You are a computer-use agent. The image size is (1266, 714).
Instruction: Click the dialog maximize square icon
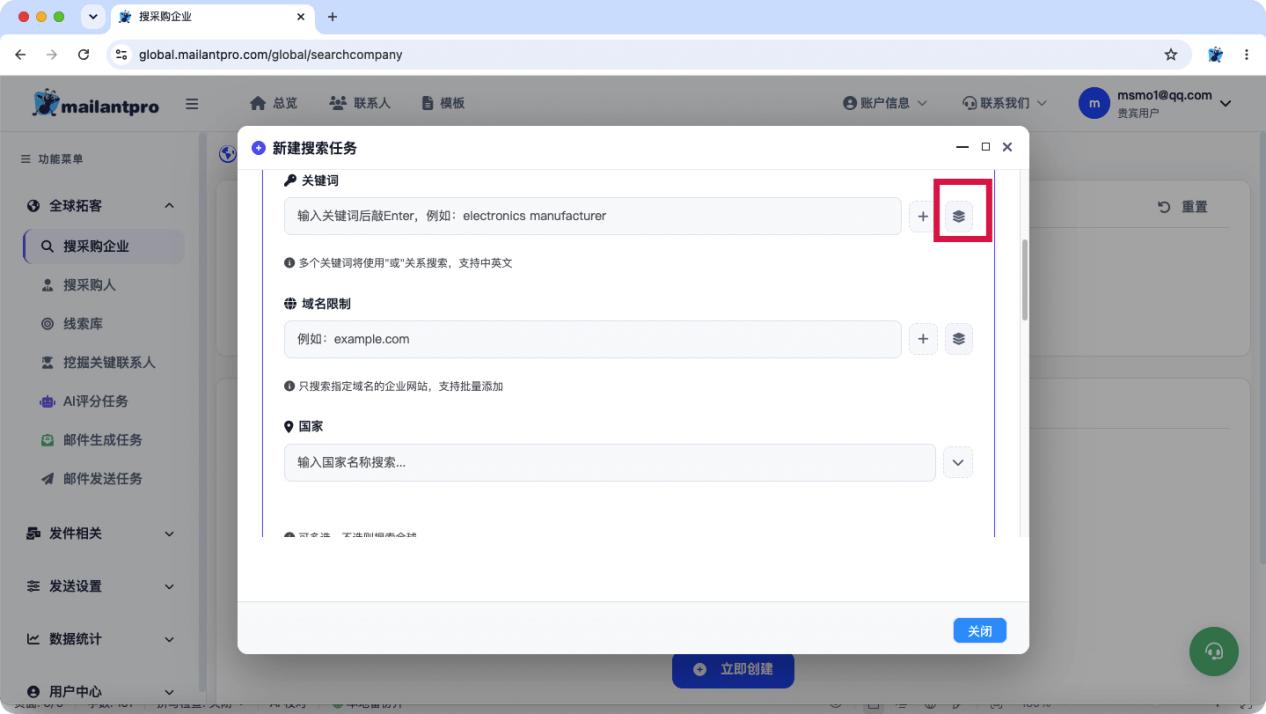coord(985,147)
